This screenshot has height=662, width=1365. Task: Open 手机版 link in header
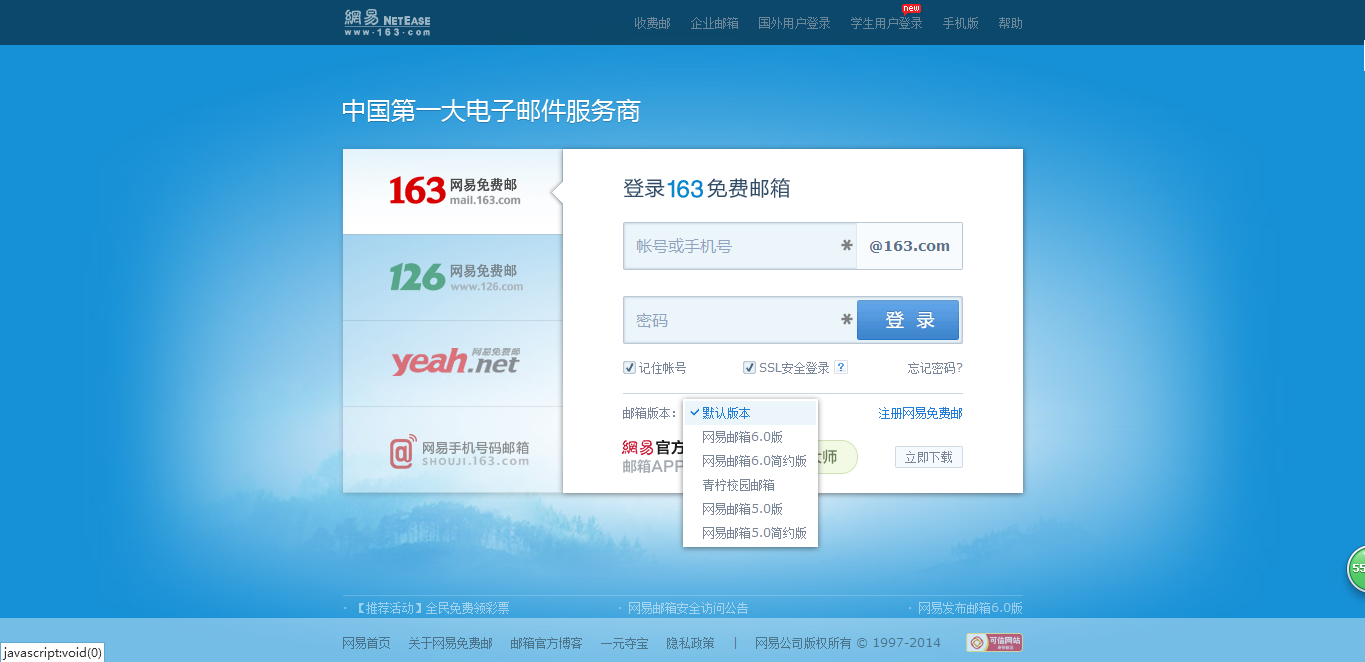click(960, 23)
